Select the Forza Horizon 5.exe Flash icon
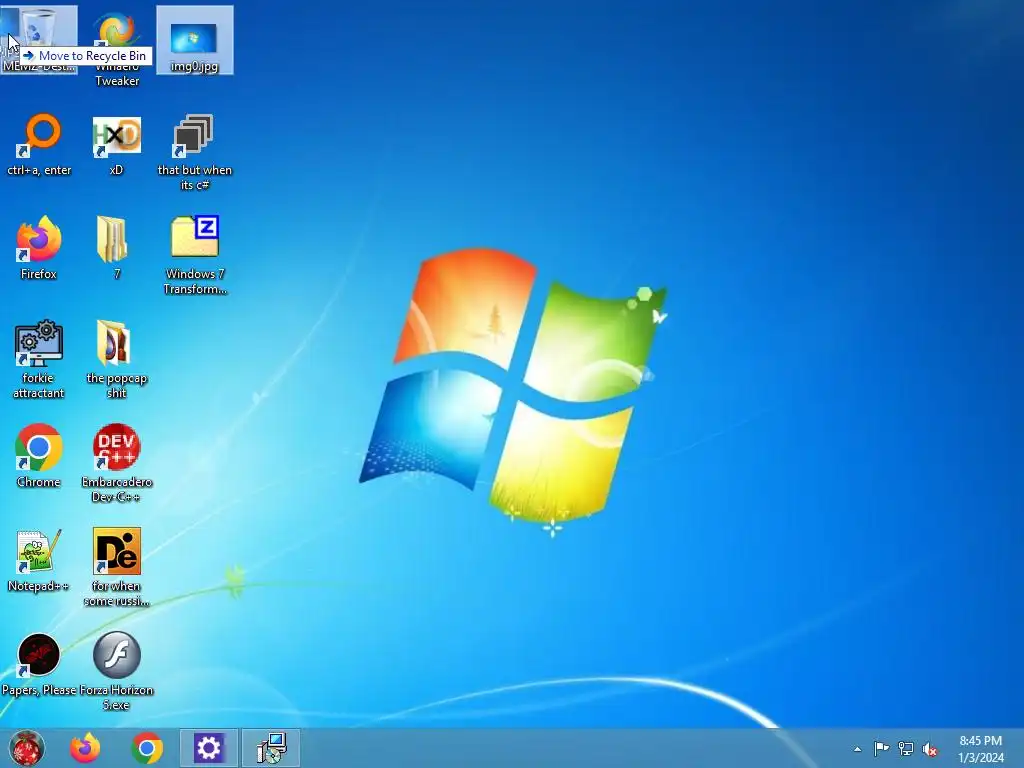1024x768 pixels. [x=116, y=655]
